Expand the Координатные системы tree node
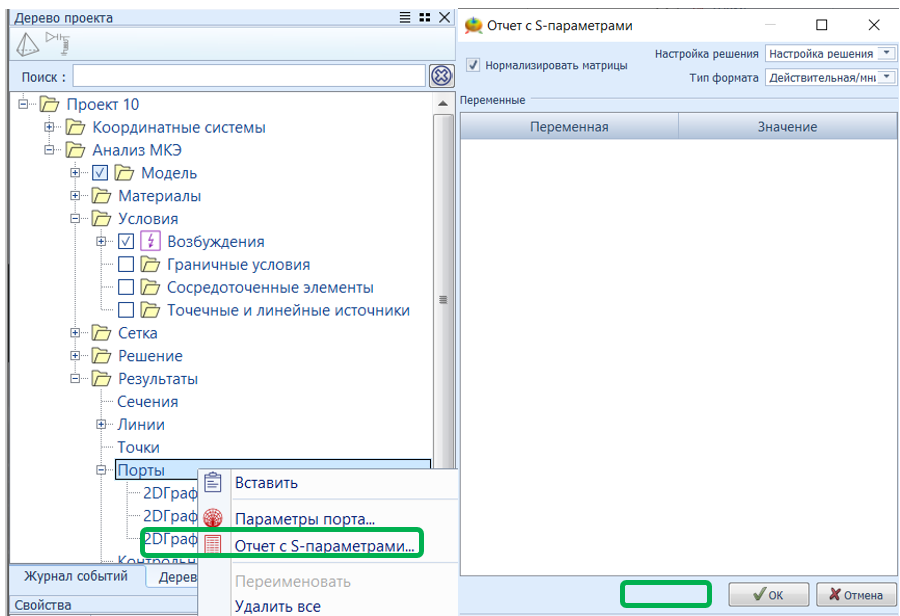 [x=49, y=127]
